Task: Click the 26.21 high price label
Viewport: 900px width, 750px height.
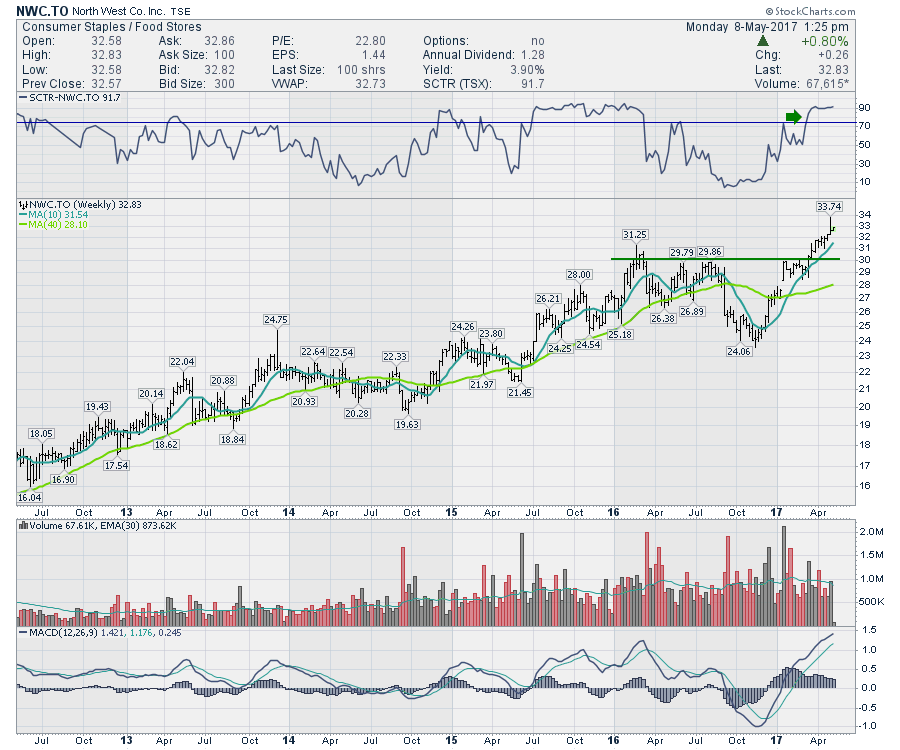Action: tap(548, 298)
